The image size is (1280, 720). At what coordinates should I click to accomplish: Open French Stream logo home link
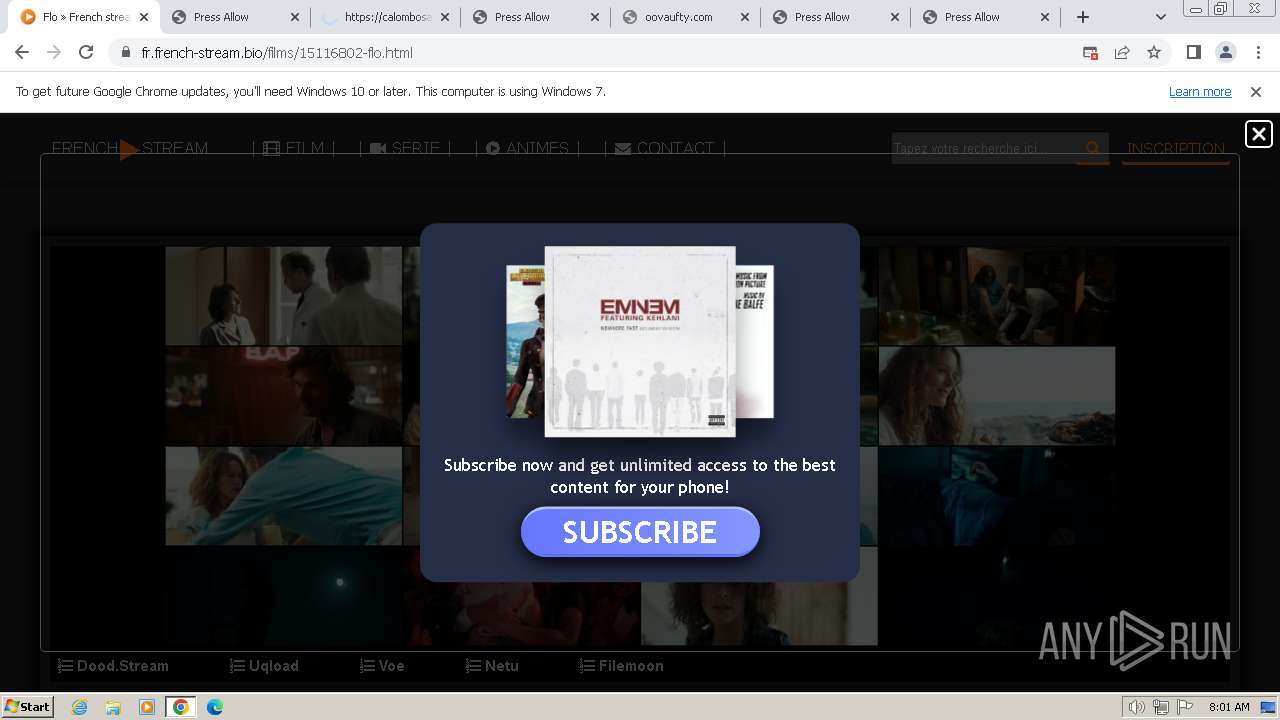click(130, 149)
